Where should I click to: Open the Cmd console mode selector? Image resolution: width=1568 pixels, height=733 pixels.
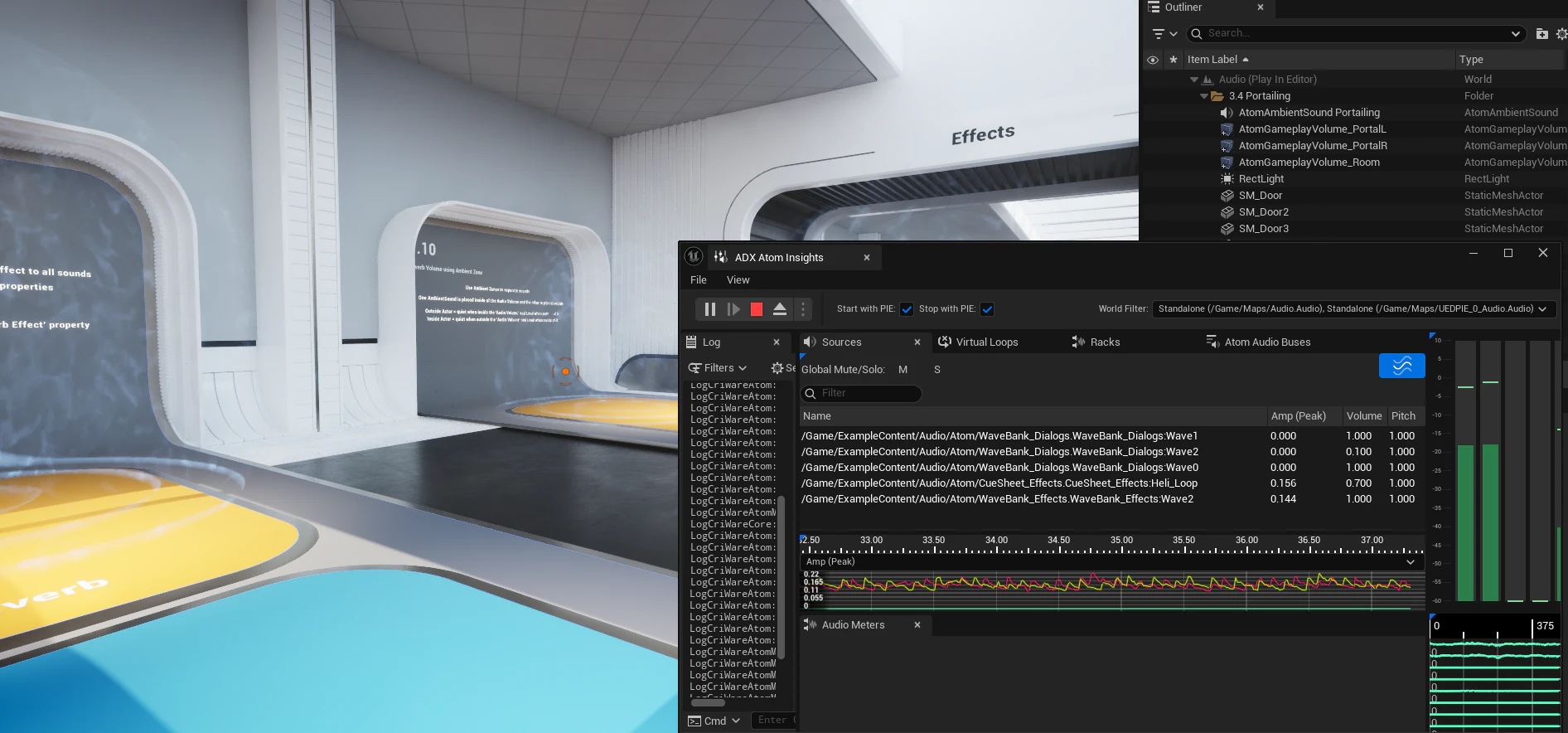pyautogui.click(x=714, y=721)
